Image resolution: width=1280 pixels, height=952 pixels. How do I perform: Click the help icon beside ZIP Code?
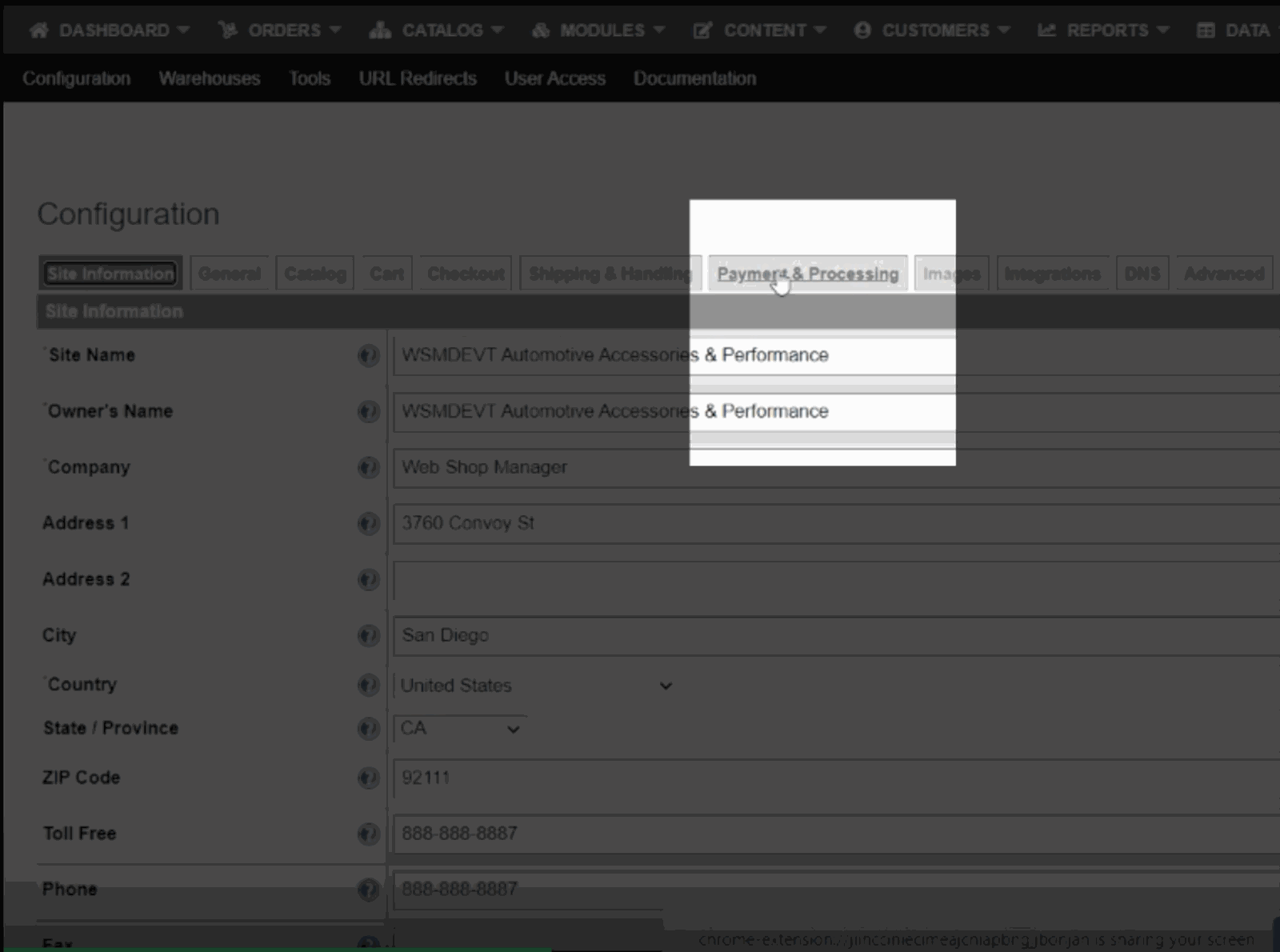[368, 778]
